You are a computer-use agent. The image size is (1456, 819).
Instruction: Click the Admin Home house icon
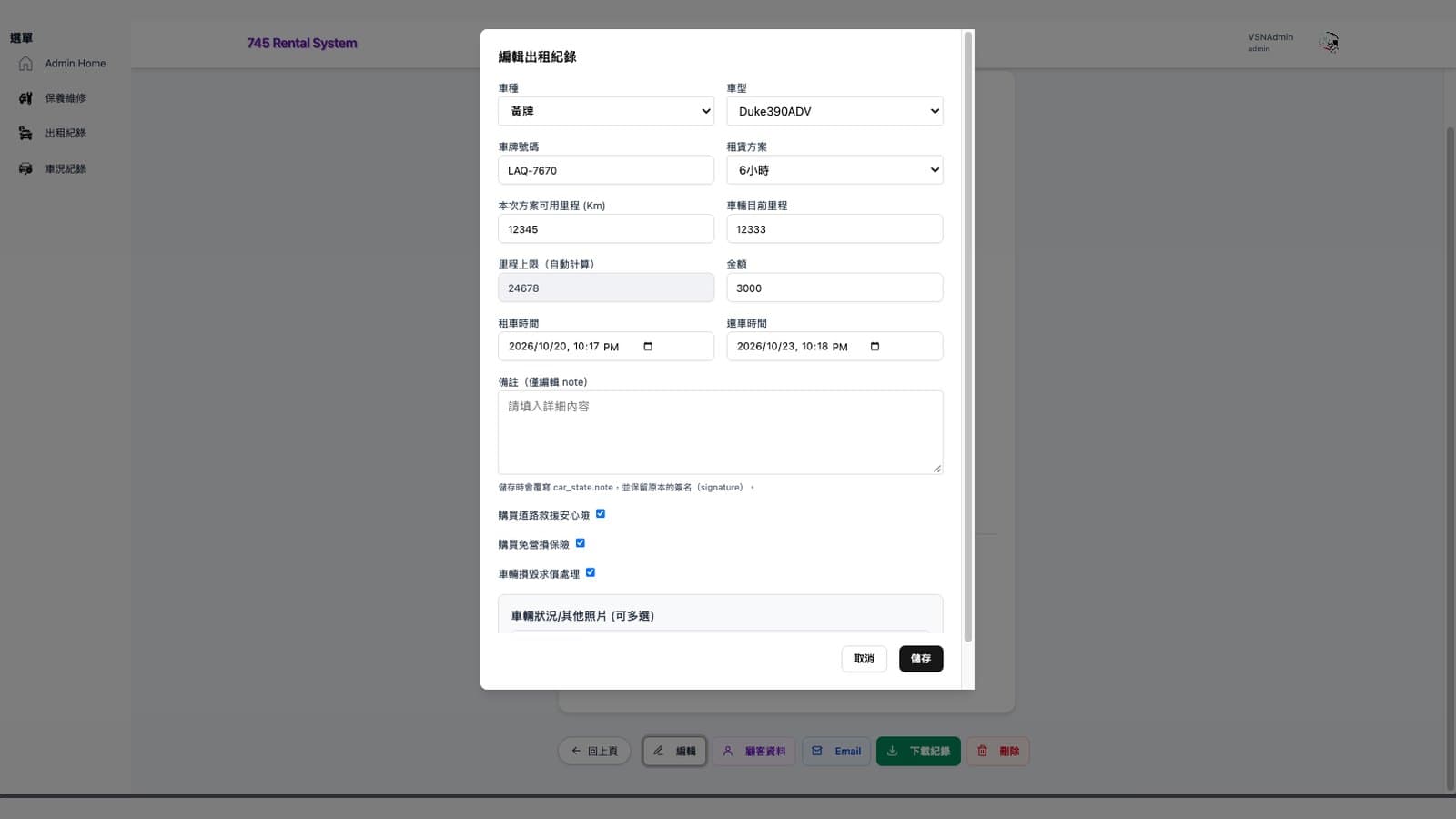(25, 64)
